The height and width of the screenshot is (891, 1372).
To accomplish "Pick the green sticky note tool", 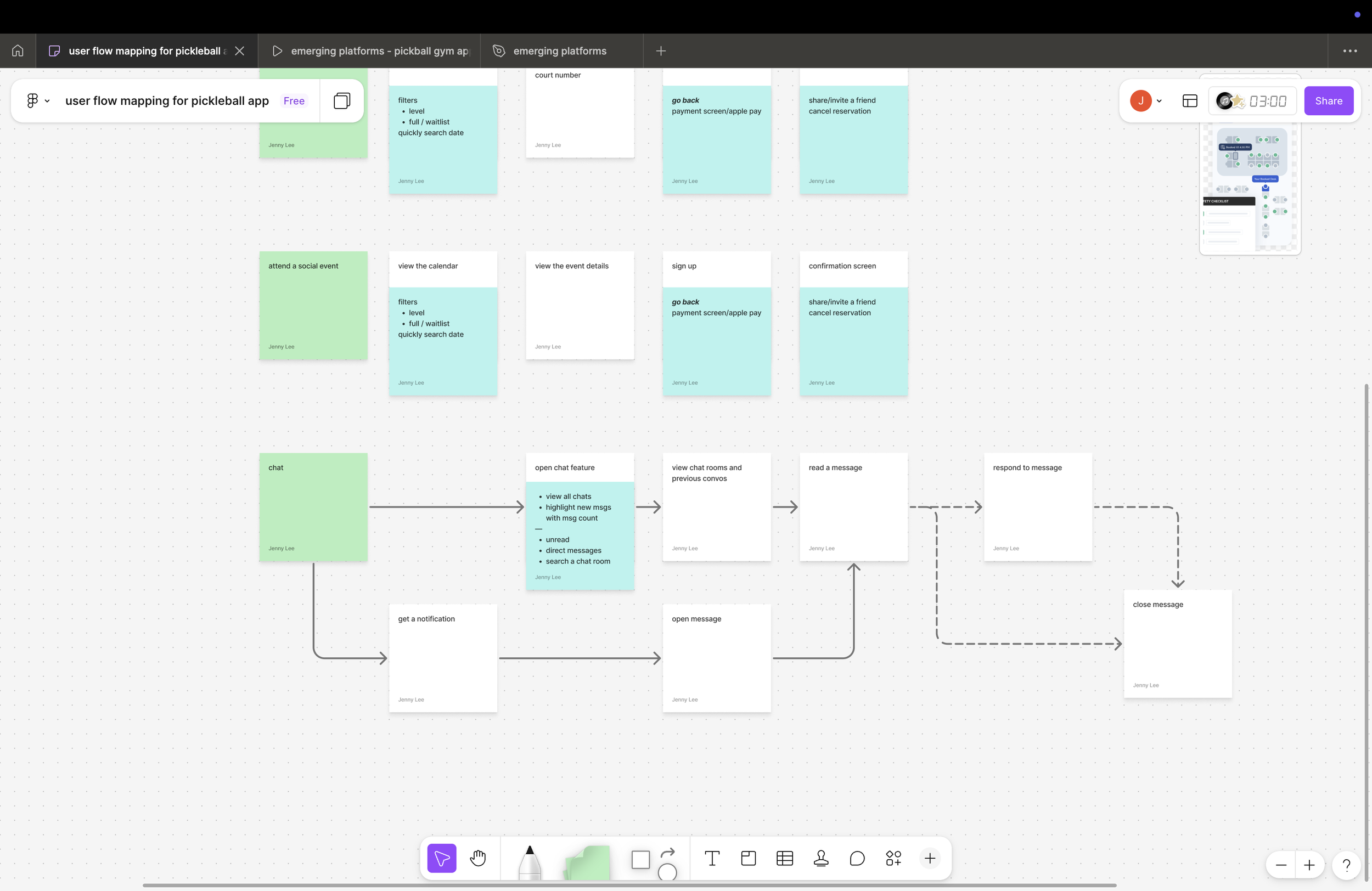I will click(x=588, y=861).
